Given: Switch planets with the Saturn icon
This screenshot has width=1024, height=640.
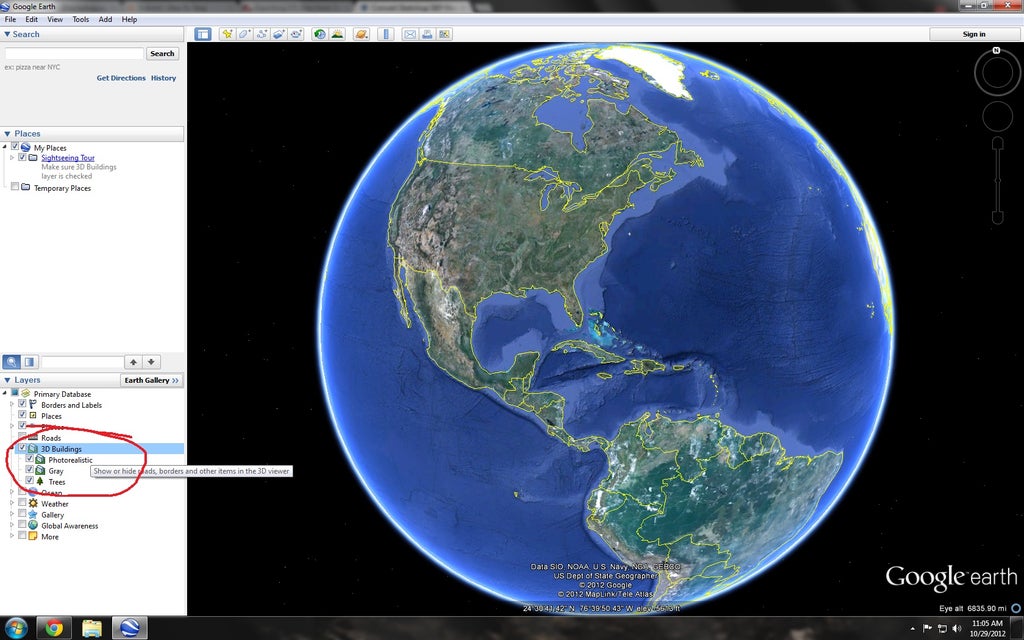Looking at the screenshot, I should pyautogui.click(x=361, y=34).
